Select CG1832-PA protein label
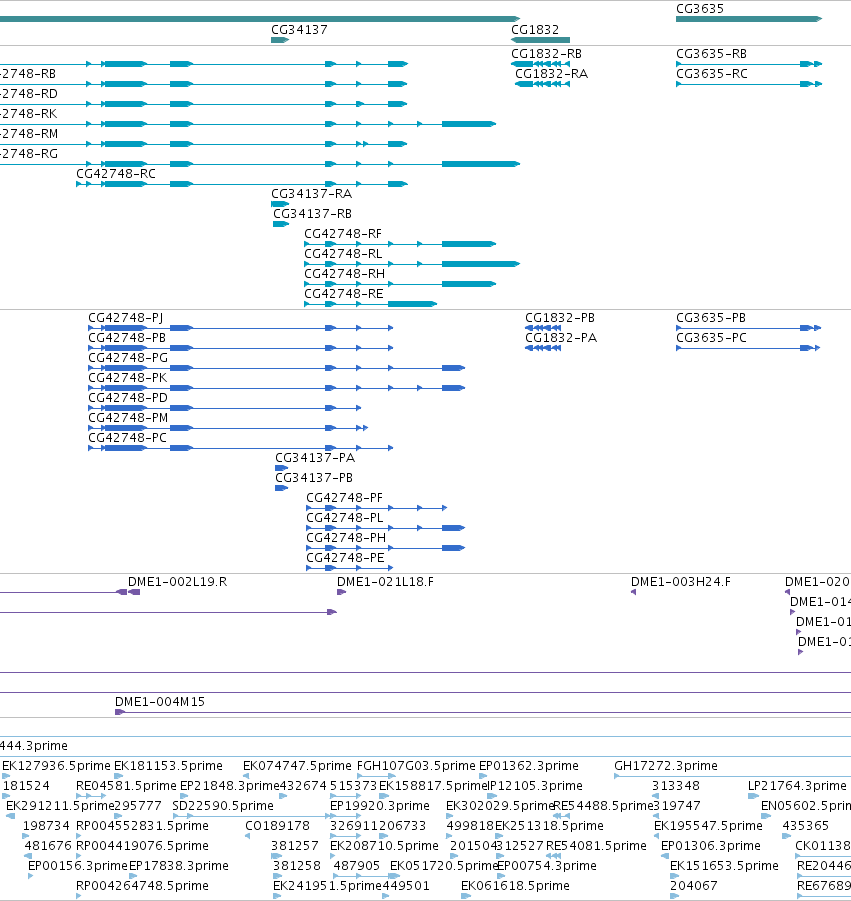 [561, 338]
